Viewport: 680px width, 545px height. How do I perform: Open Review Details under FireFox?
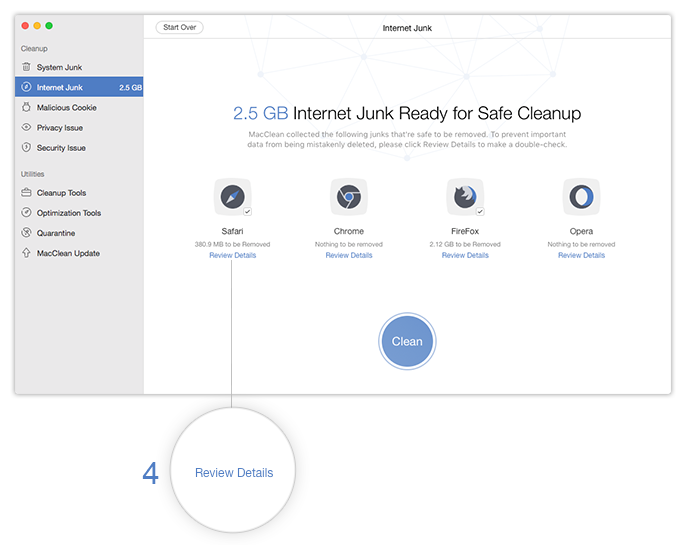click(465, 255)
